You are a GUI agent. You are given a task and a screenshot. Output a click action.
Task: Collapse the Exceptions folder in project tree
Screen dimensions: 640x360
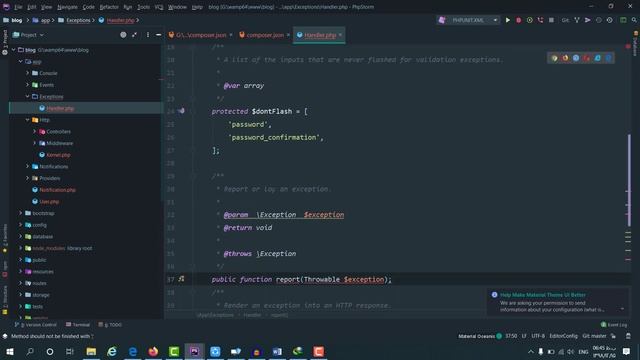click(28, 96)
